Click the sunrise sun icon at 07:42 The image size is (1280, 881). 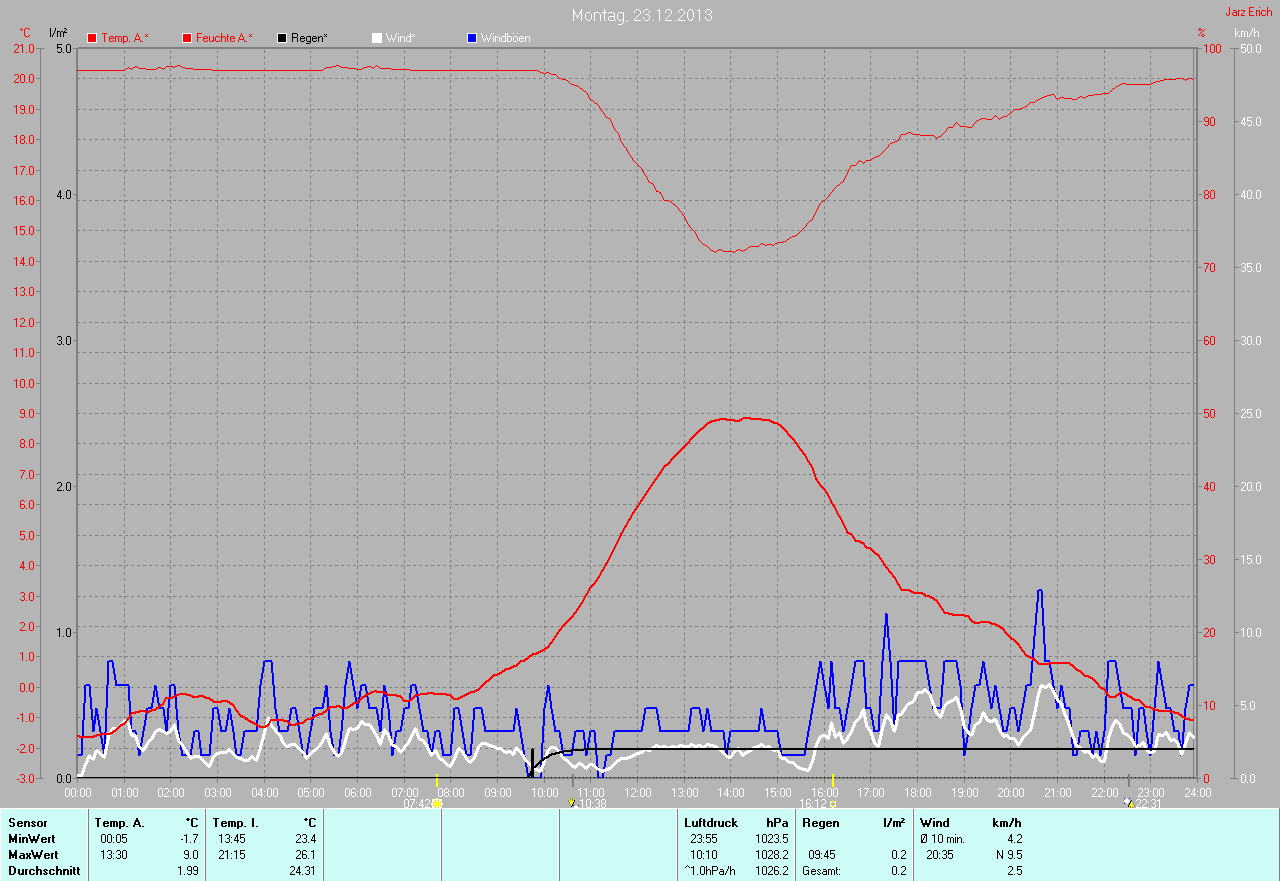coord(437,803)
